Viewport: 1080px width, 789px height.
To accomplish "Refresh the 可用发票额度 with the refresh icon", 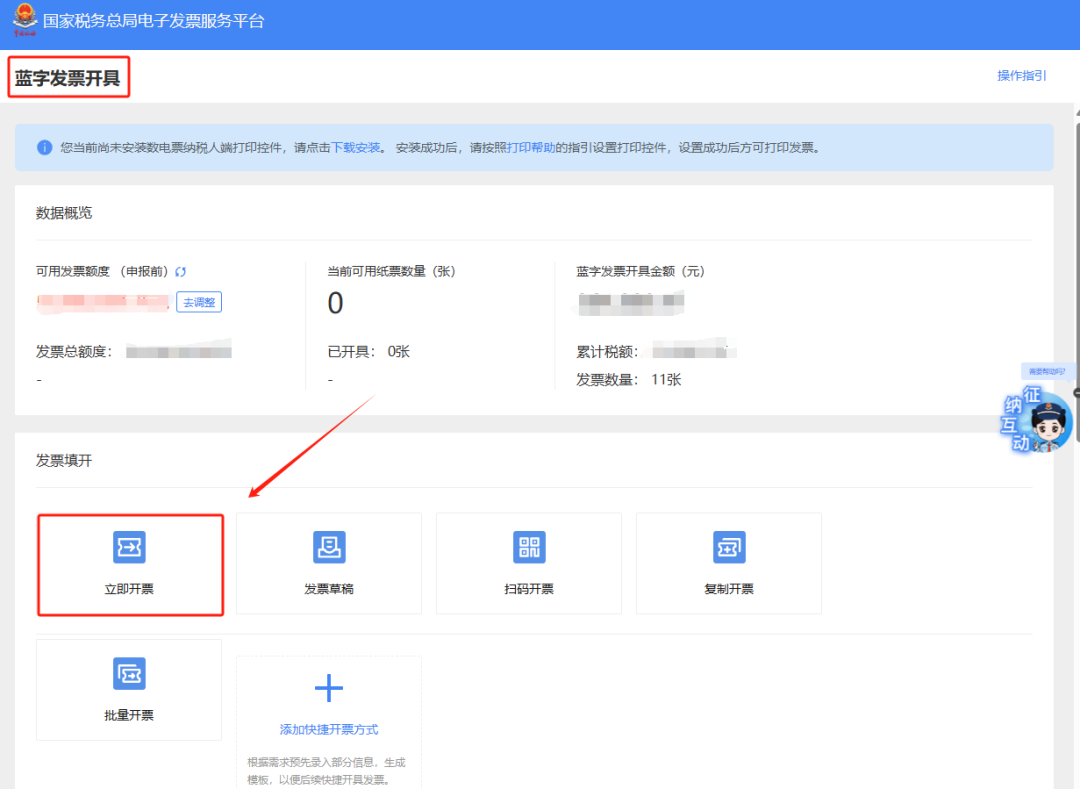I will coord(180,272).
